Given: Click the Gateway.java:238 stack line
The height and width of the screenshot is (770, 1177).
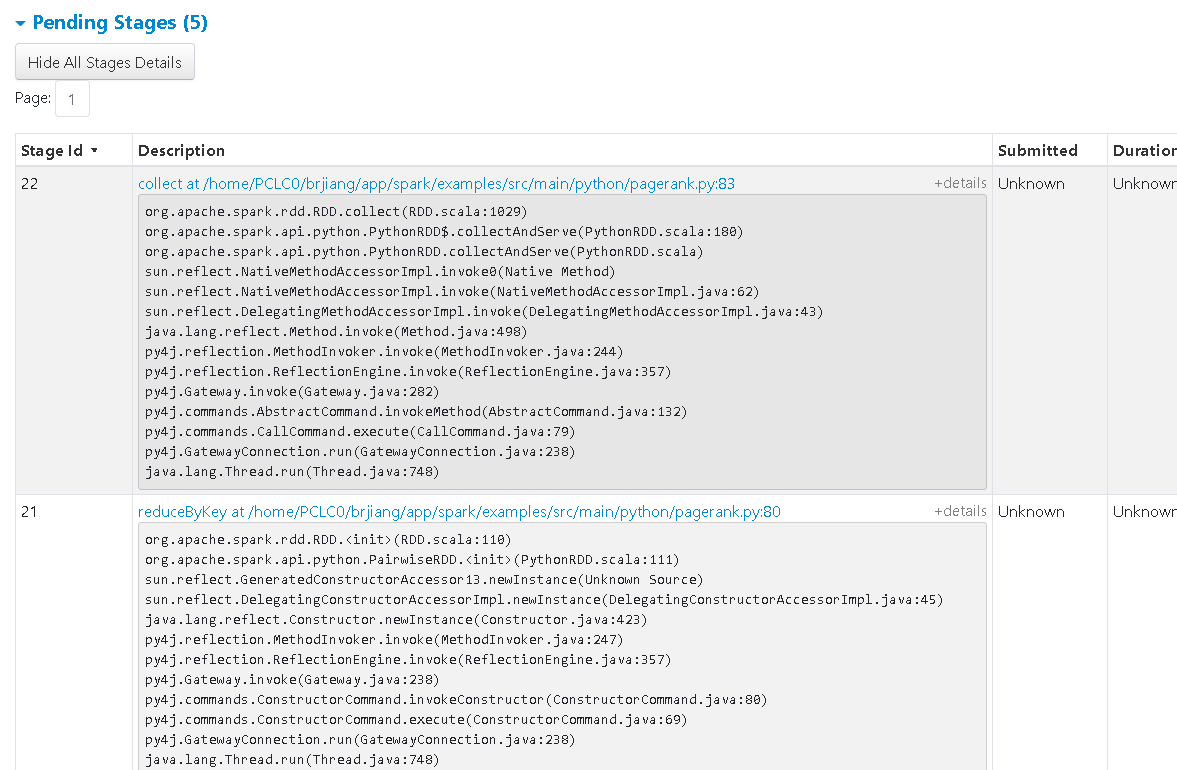Looking at the screenshot, I should pos(292,680).
